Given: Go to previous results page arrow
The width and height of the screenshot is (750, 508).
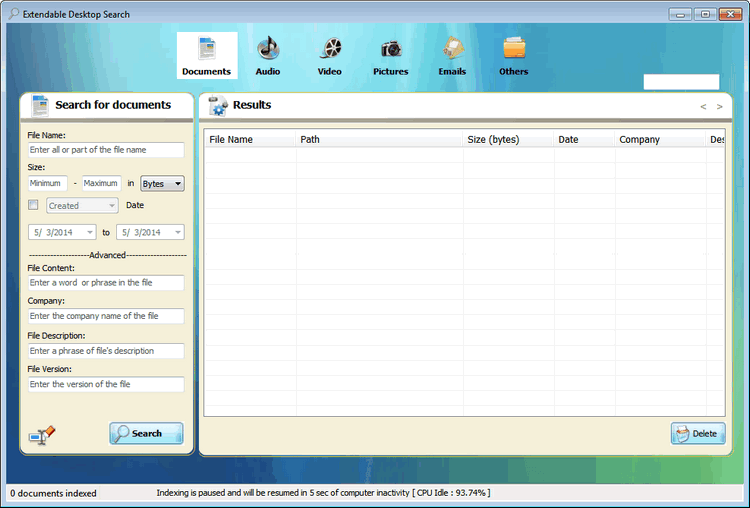Looking at the screenshot, I should [x=703, y=107].
